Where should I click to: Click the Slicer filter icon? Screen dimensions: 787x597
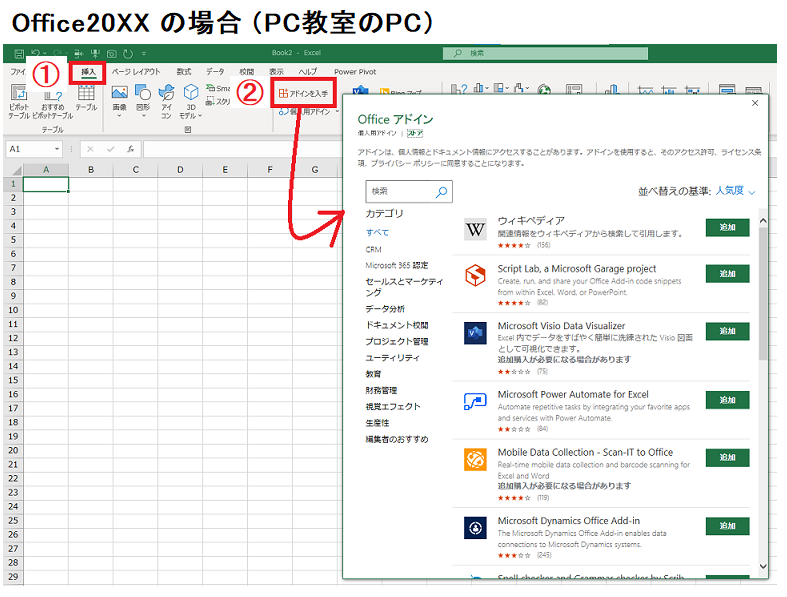[x=727, y=90]
